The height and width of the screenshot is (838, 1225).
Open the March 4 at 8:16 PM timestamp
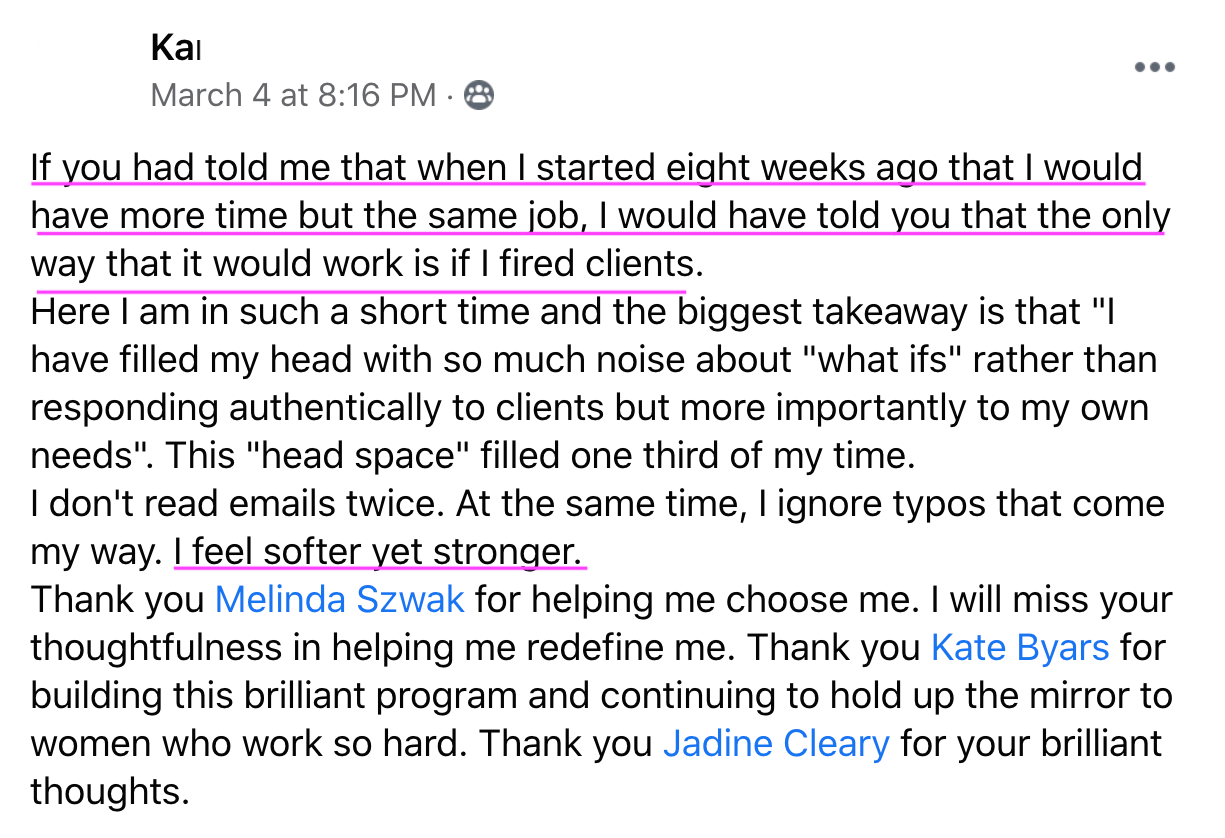[x=293, y=95]
